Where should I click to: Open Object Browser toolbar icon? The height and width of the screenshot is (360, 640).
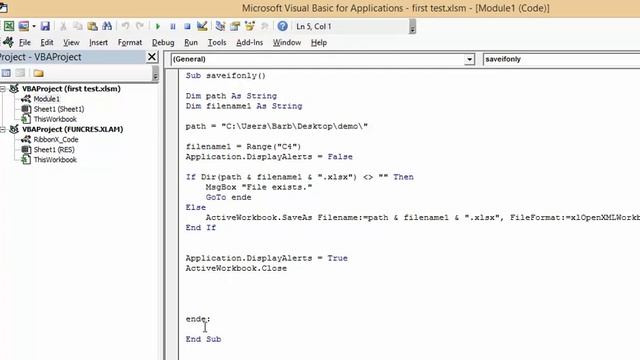tap(250, 27)
